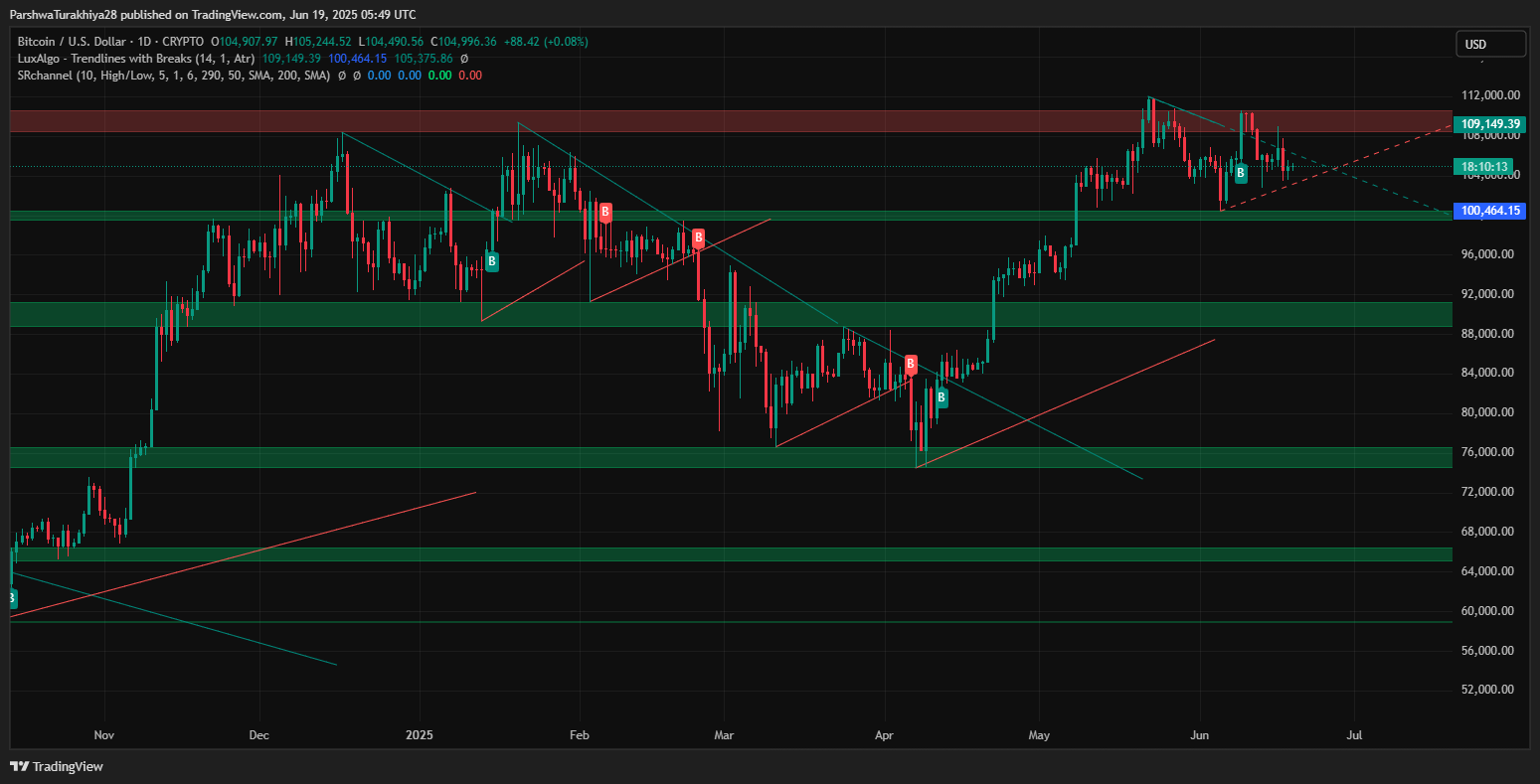
Task: Click the red B marker before March
Action: pos(698,237)
